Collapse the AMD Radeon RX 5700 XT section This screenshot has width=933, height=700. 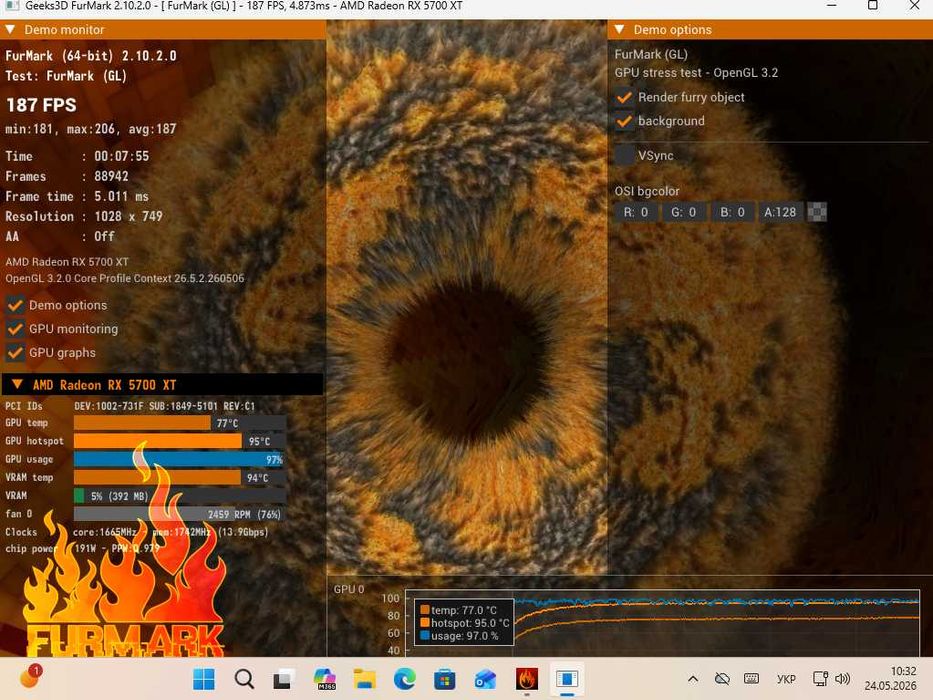coord(17,385)
